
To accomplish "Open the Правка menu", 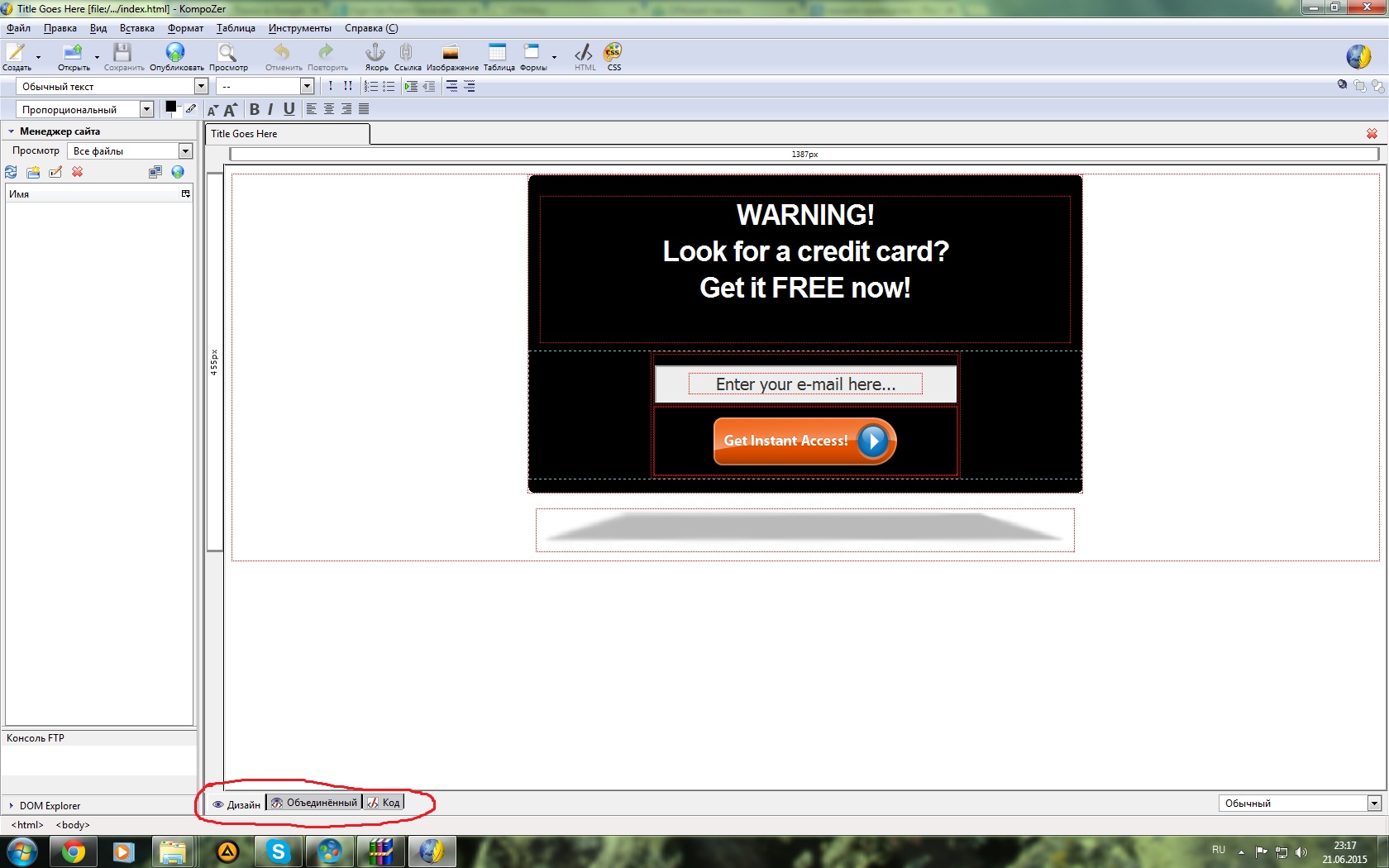I will tap(60, 28).
